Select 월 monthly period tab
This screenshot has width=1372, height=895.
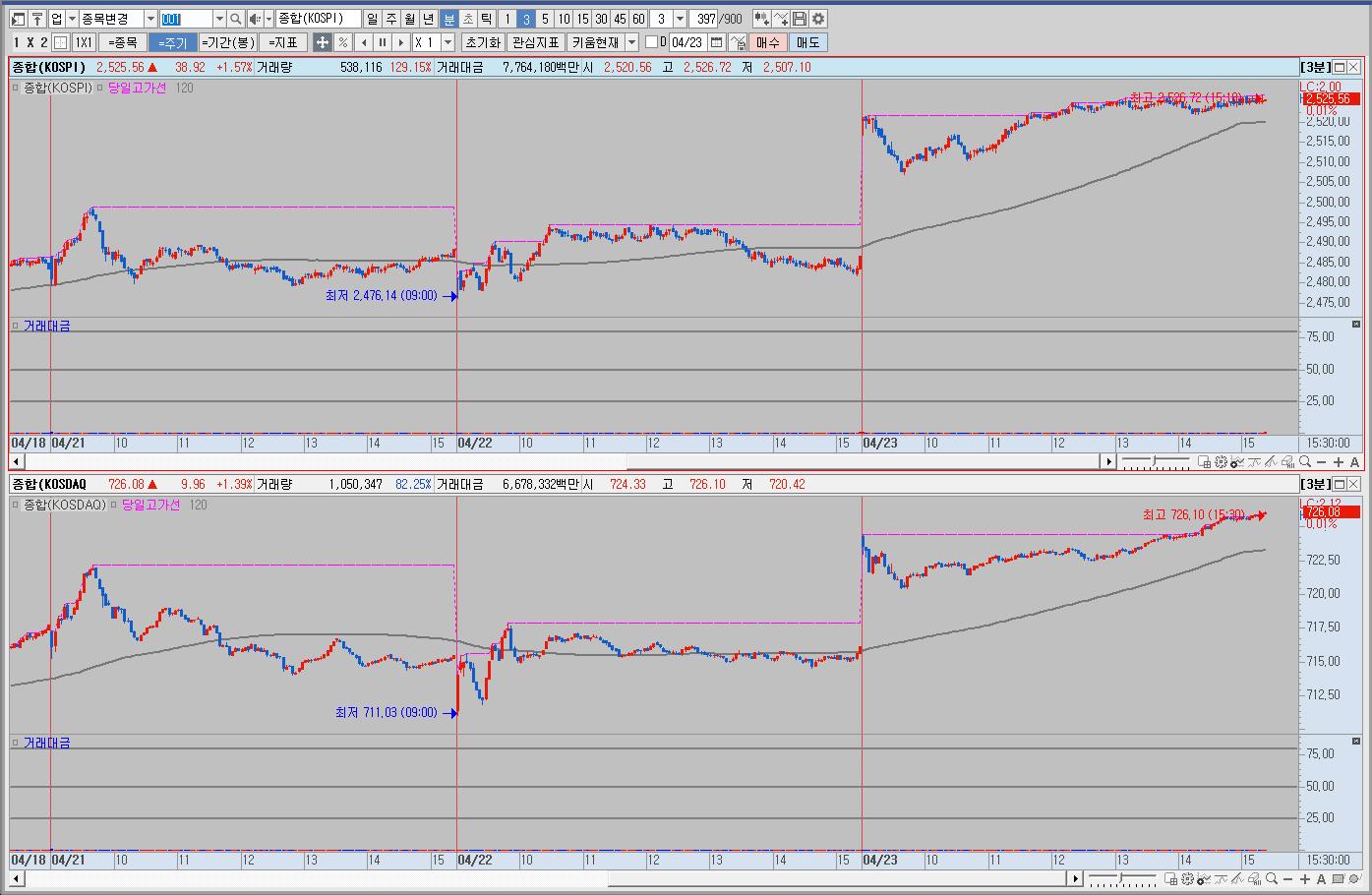409,19
